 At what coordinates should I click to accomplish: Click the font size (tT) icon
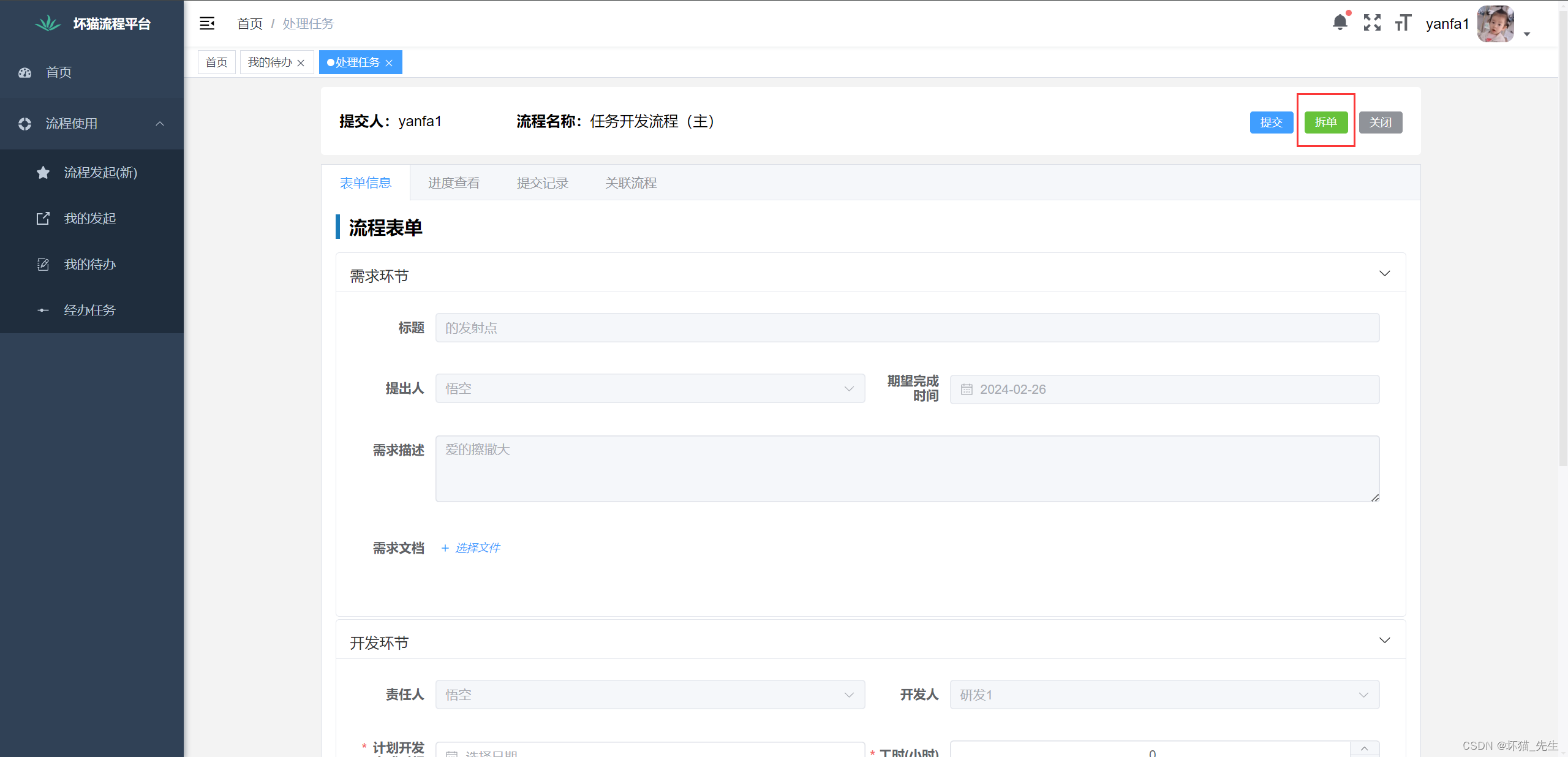[x=1403, y=23]
